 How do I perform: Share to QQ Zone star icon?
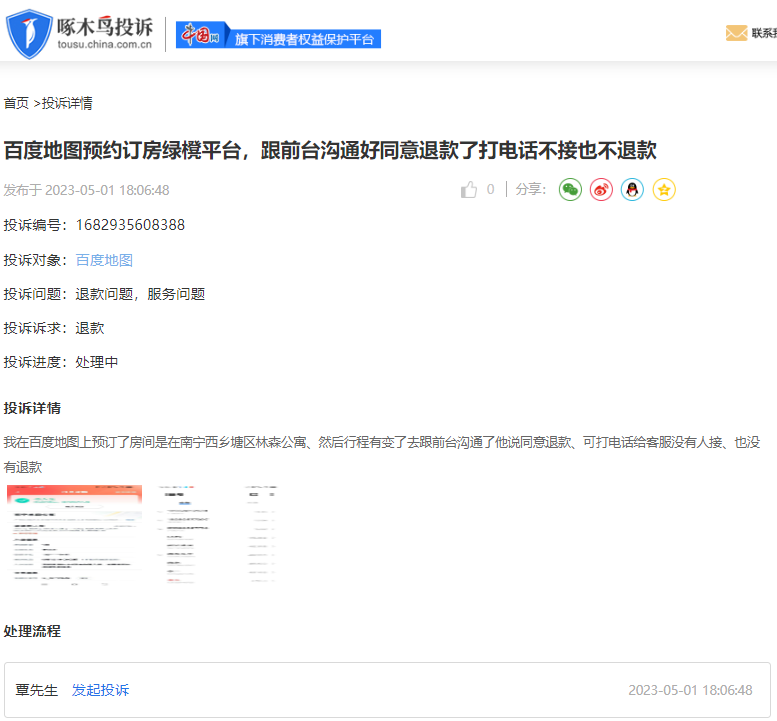(x=664, y=190)
